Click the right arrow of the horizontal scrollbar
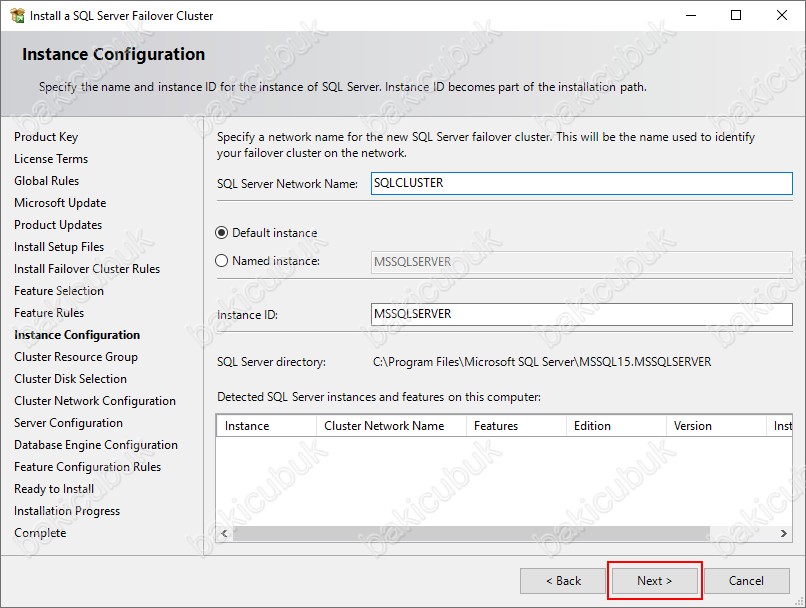806x608 pixels. point(783,533)
